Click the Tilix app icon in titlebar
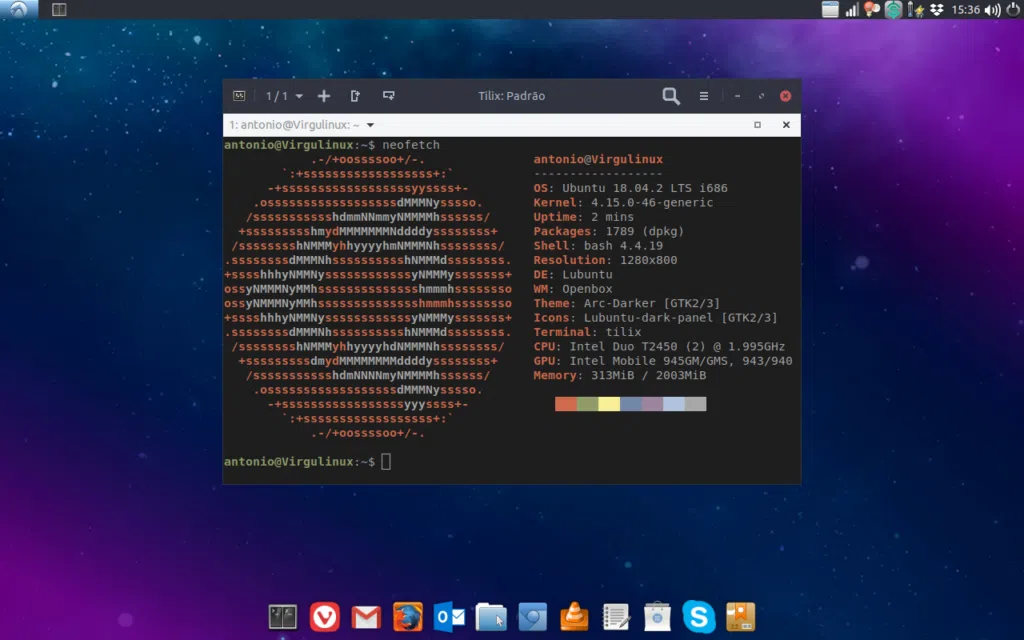This screenshot has width=1024, height=640. tap(240, 96)
